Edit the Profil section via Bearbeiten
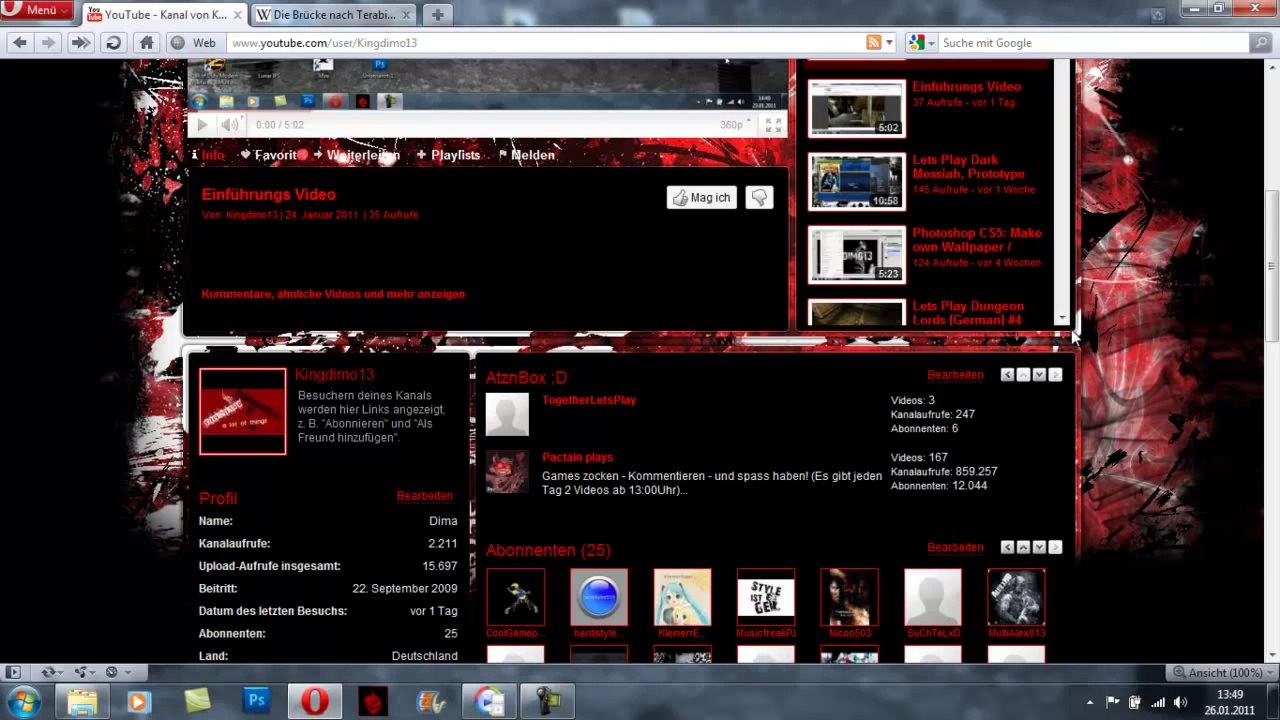This screenshot has width=1280, height=720. (424, 496)
